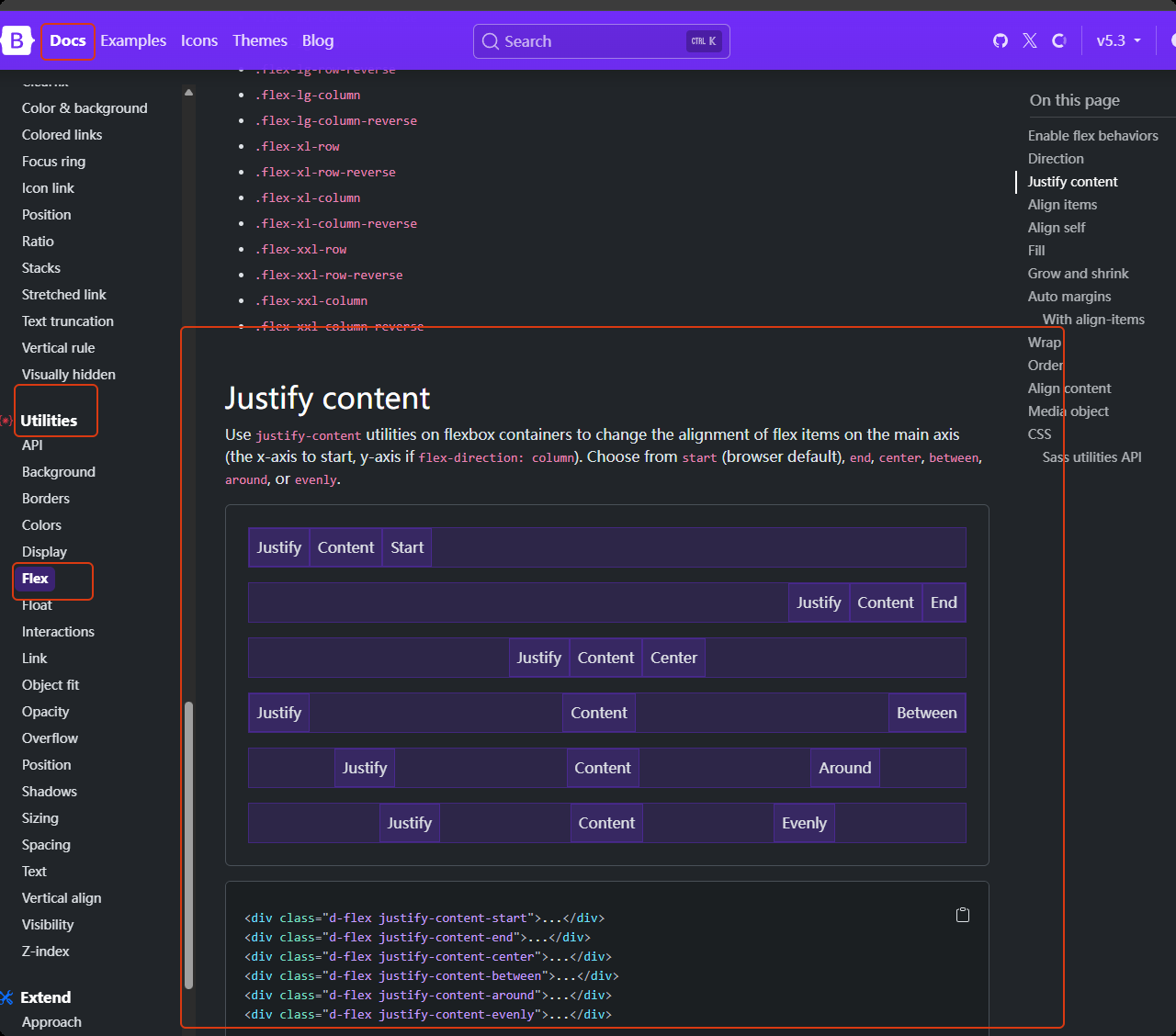
Task: Go to Vertical rule in the sidebar
Action: (x=58, y=348)
